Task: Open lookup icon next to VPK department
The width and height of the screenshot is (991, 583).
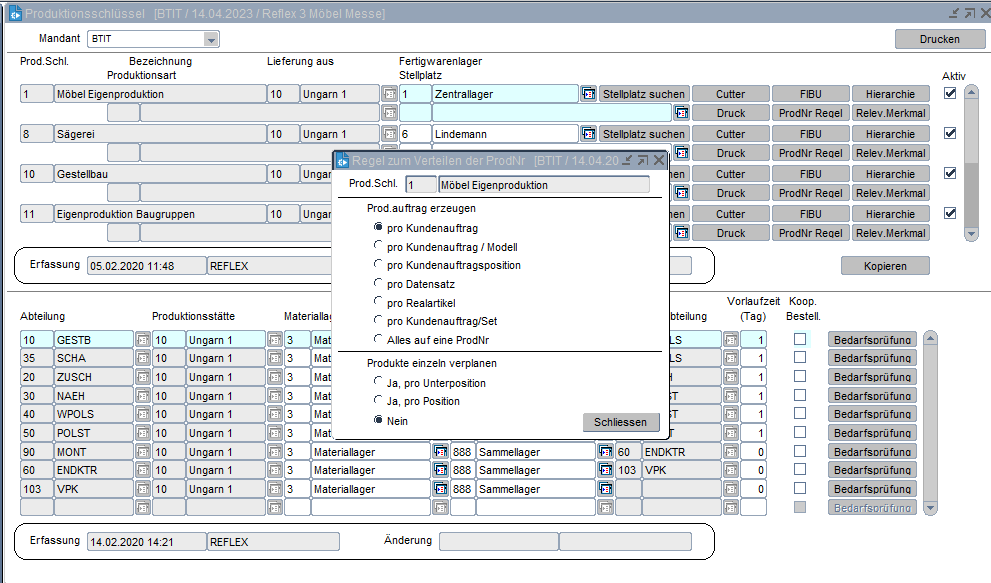Action: point(143,489)
